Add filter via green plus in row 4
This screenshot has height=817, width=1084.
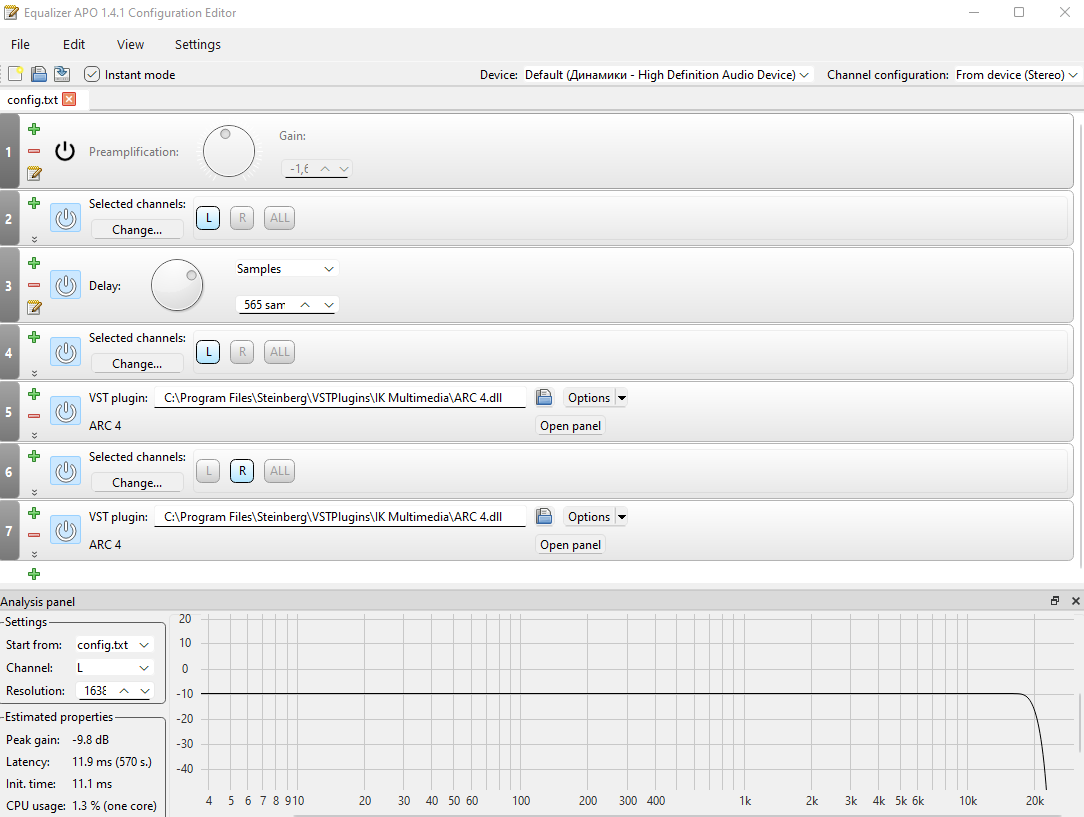(x=34, y=337)
